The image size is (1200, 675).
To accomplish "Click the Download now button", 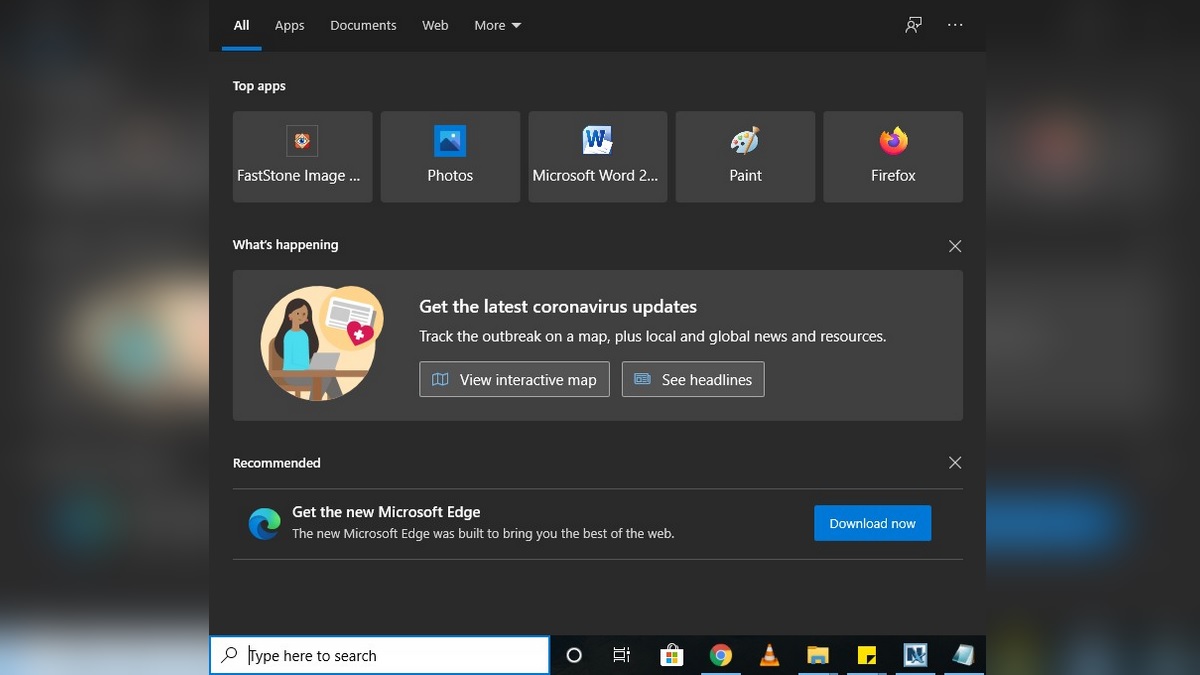I will pos(872,523).
